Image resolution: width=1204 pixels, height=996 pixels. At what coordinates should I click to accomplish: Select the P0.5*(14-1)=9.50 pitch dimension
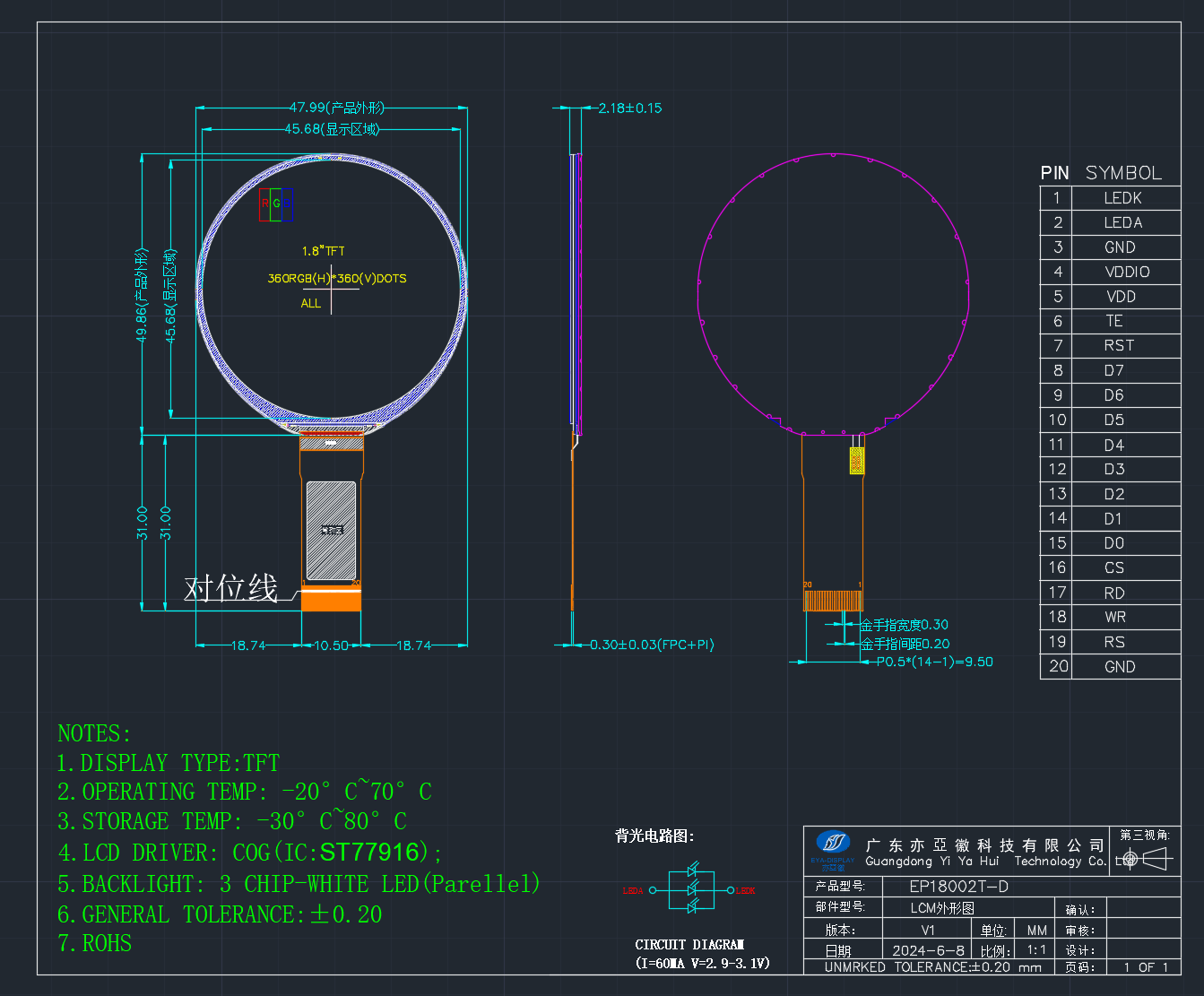[935, 662]
